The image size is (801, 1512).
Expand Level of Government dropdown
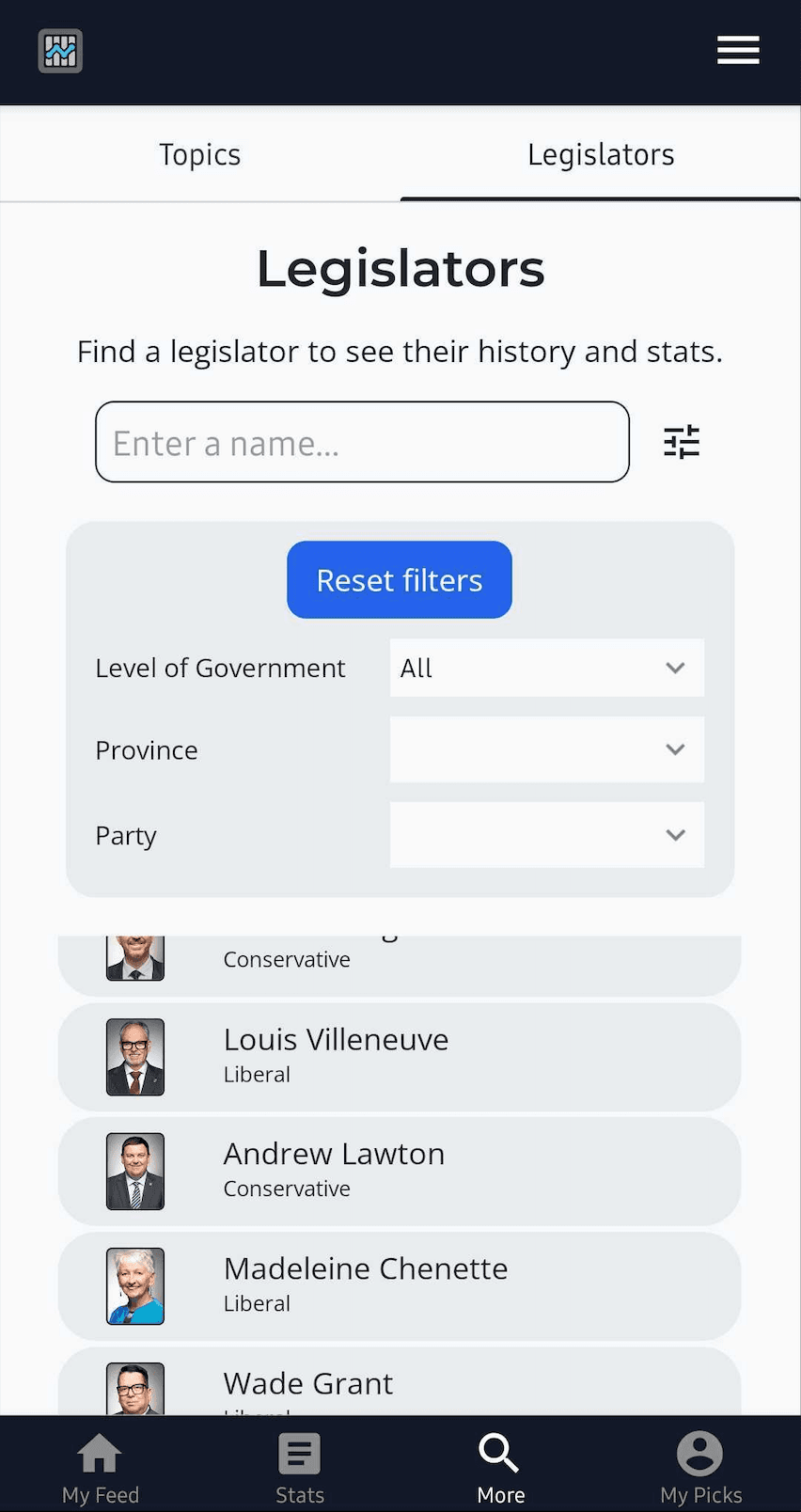[x=546, y=668]
